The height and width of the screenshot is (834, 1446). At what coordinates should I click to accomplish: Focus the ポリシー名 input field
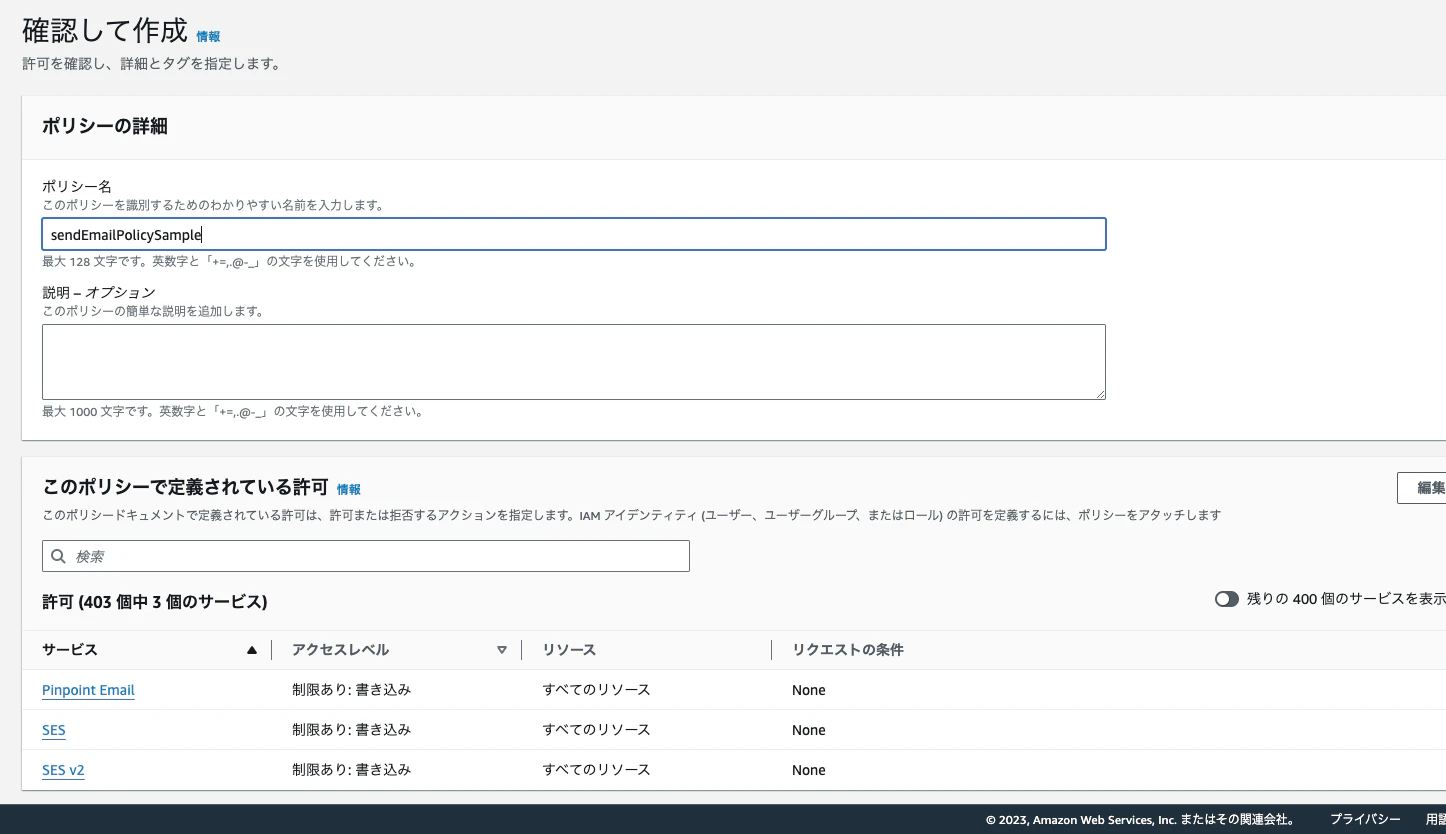574,234
